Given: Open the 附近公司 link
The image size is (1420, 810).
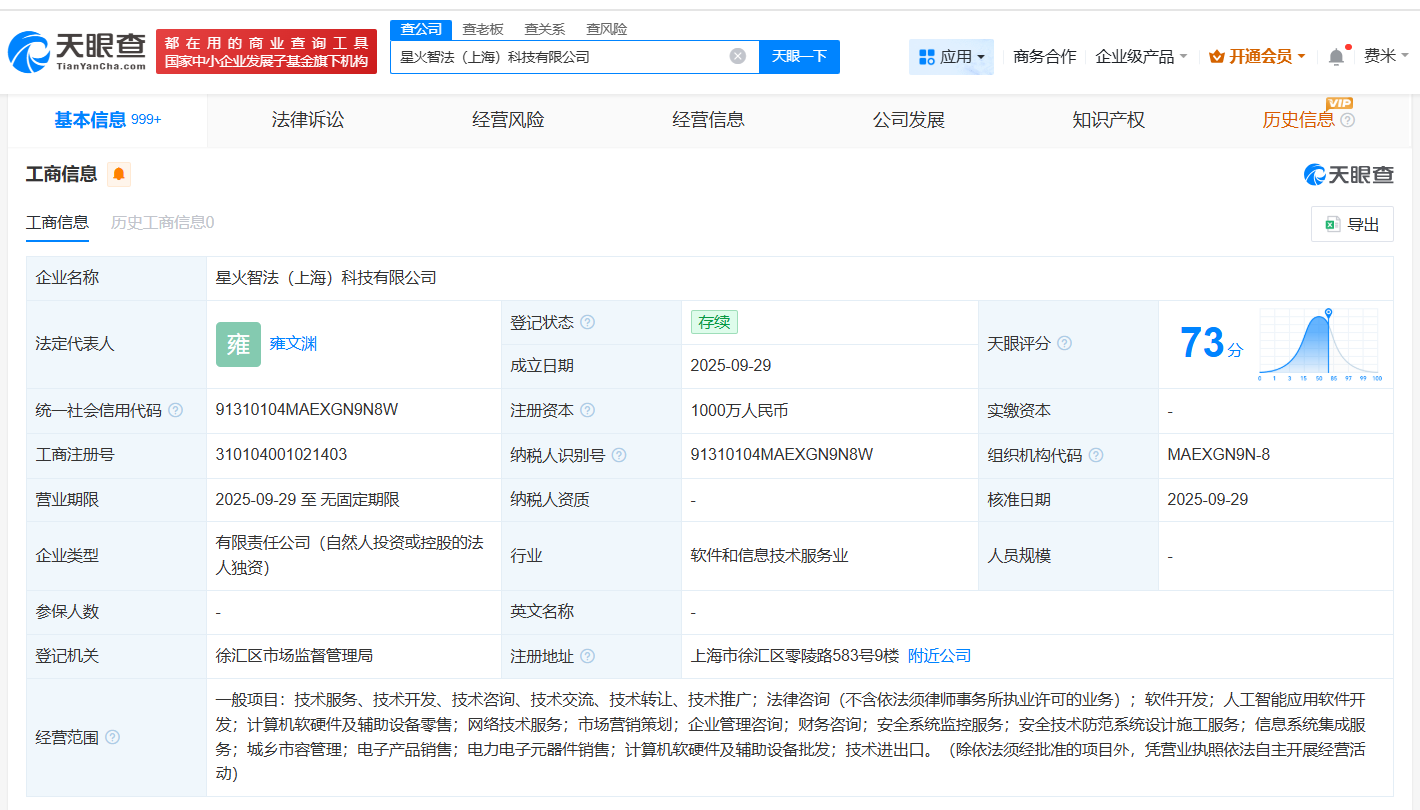Looking at the screenshot, I should (x=938, y=655).
